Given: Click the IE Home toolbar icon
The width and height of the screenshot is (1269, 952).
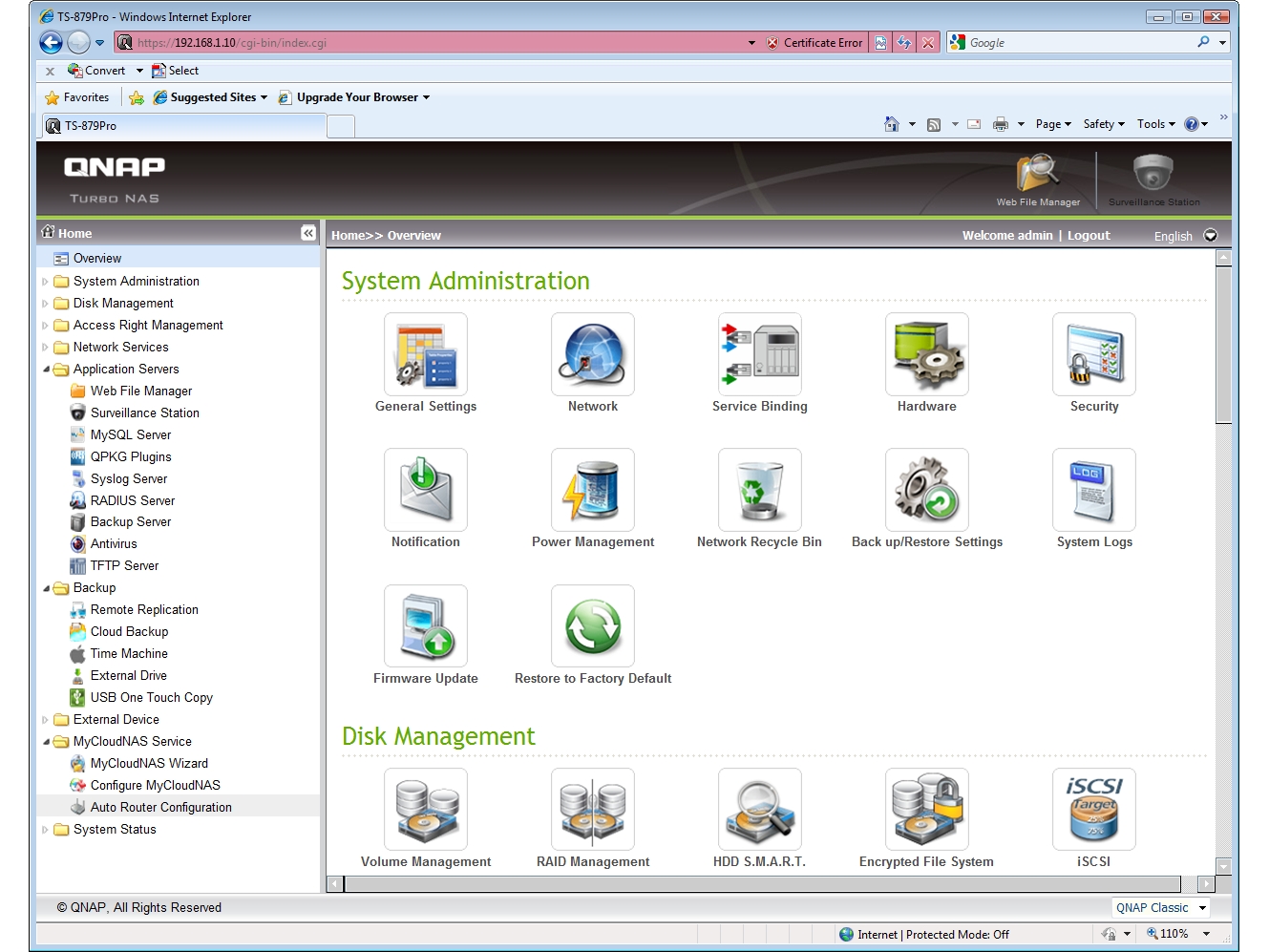Looking at the screenshot, I should (892, 124).
